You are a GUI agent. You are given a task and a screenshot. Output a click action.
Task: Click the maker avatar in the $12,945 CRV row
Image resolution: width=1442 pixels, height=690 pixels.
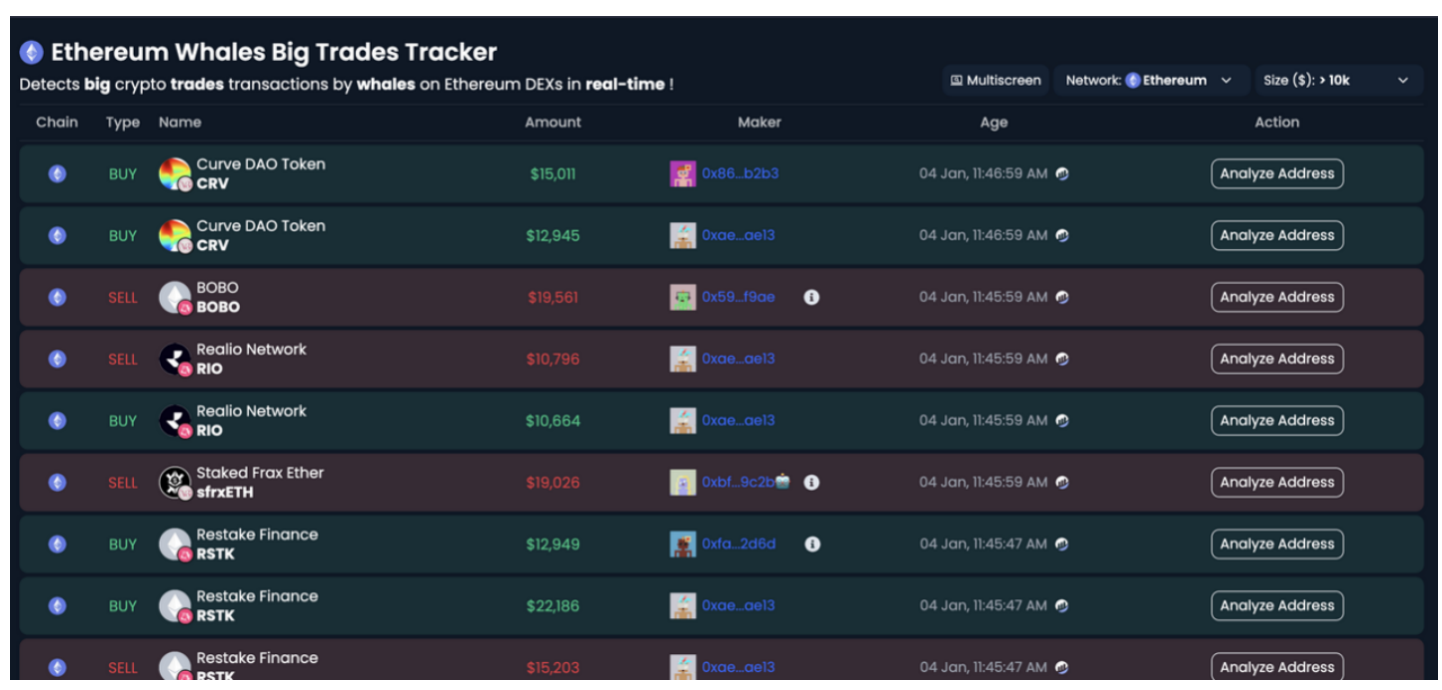[683, 235]
